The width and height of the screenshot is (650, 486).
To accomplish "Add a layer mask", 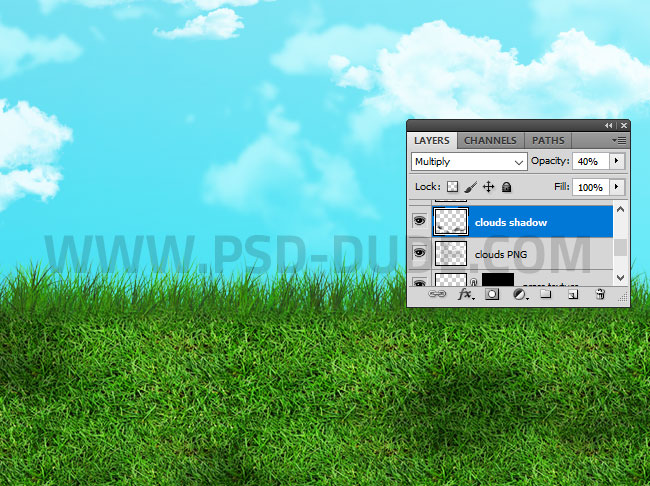I will tap(492, 295).
